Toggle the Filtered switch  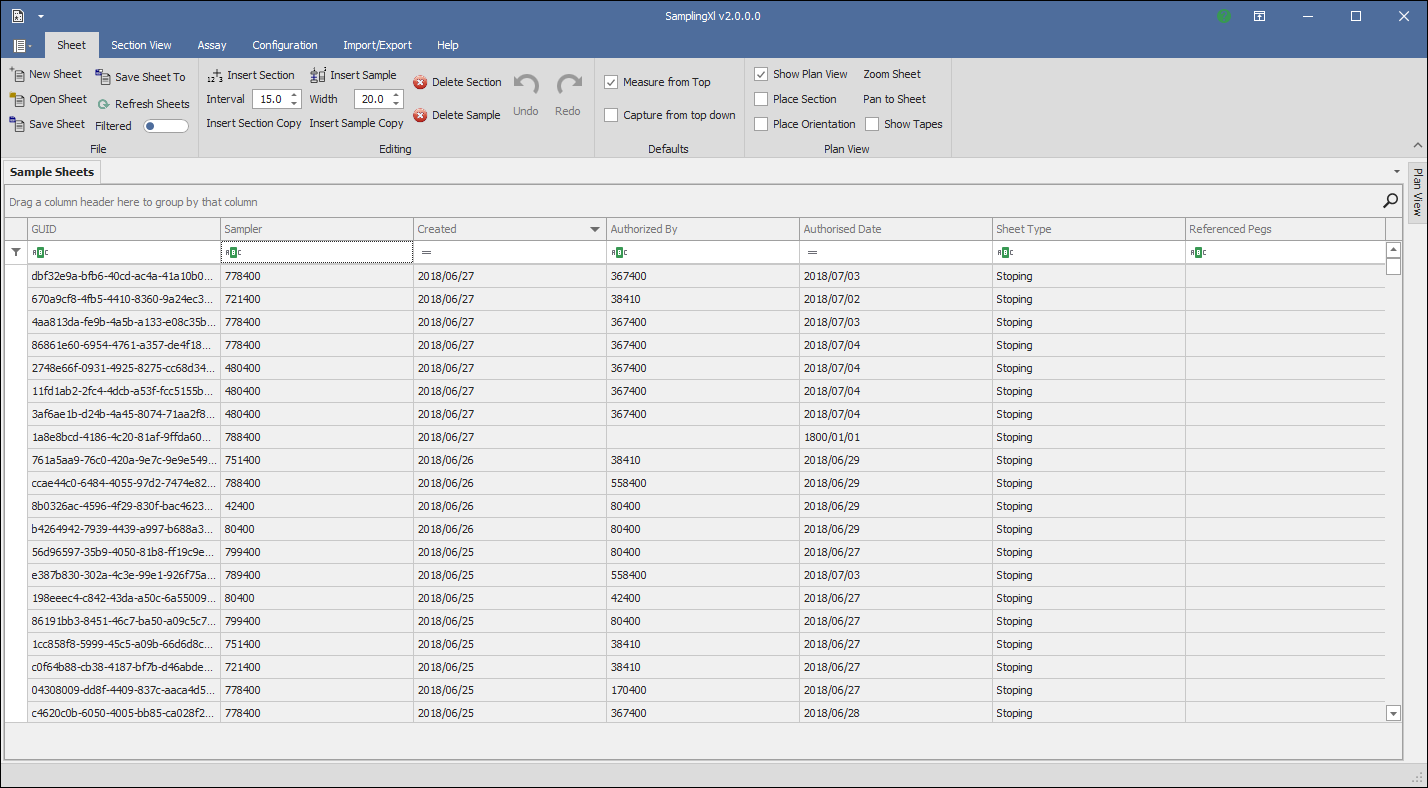pos(166,126)
